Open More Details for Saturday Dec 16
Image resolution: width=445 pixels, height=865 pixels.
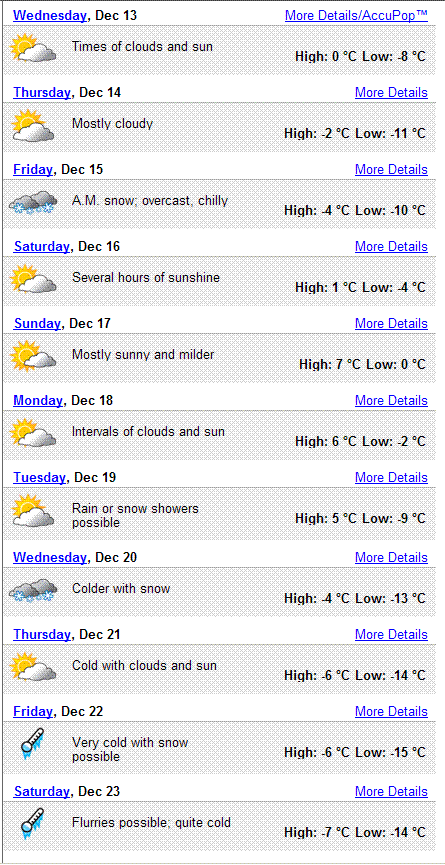click(x=392, y=246)
